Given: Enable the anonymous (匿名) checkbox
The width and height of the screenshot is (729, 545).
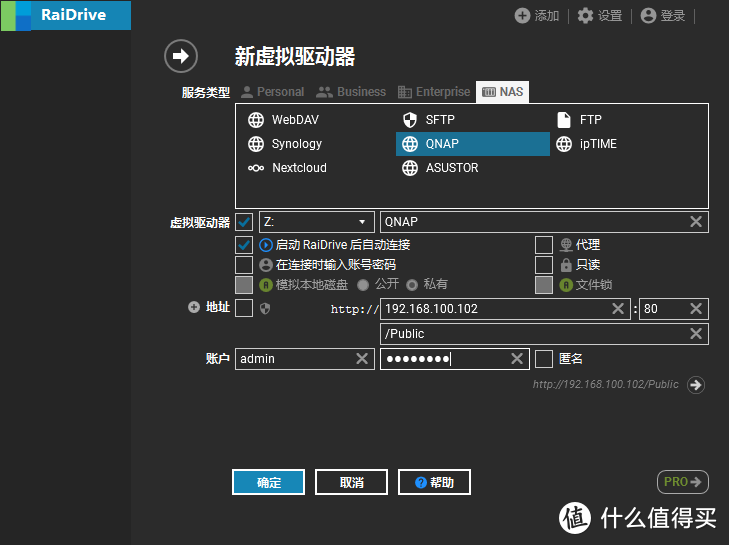Looking at the screenshot, I should coord(544,359).
